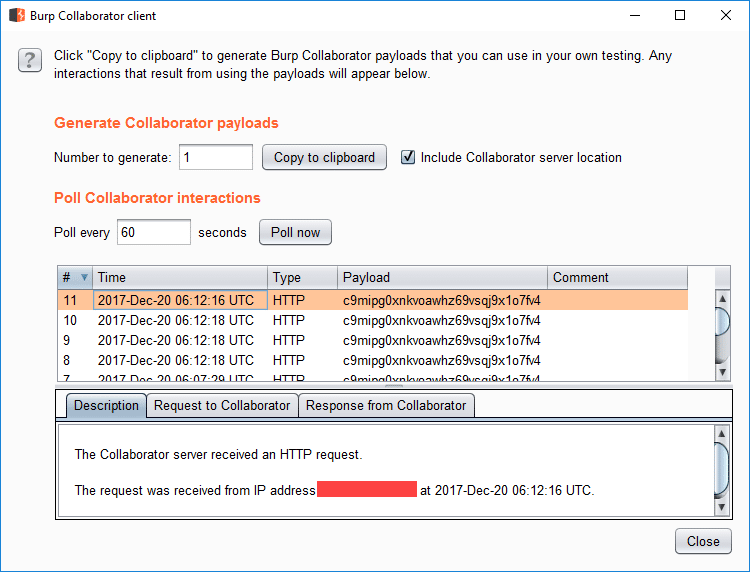This screenshot has height=572, width=750.
Task: Click the Poll now button
Action: (295, 232)
